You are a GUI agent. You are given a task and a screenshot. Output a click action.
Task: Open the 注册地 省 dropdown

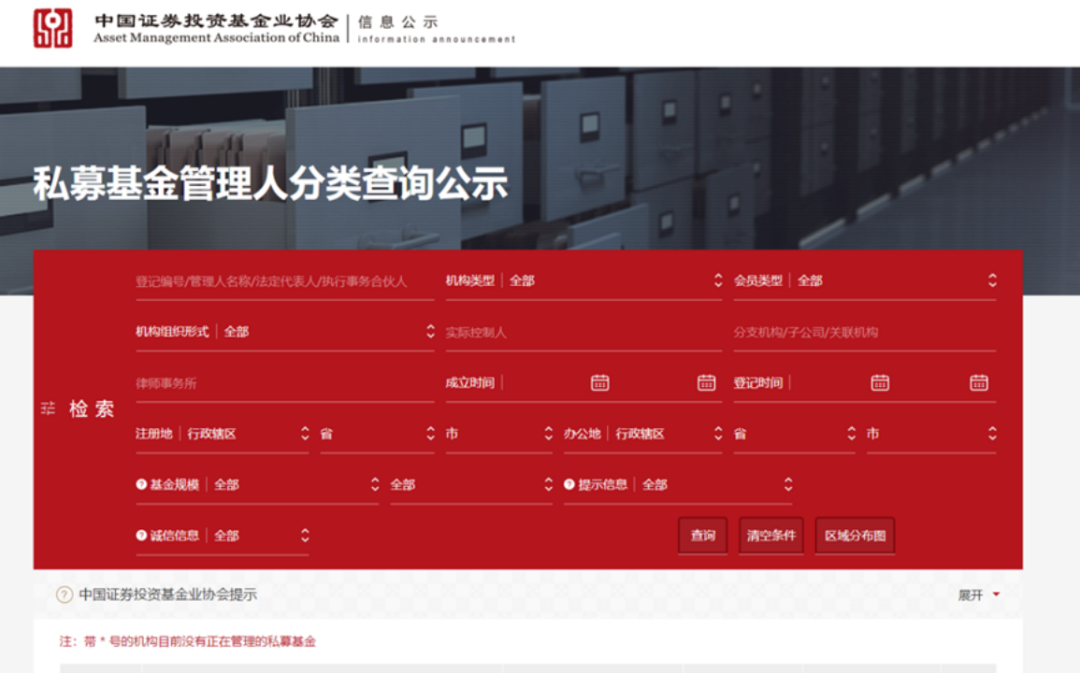[377, 434]
